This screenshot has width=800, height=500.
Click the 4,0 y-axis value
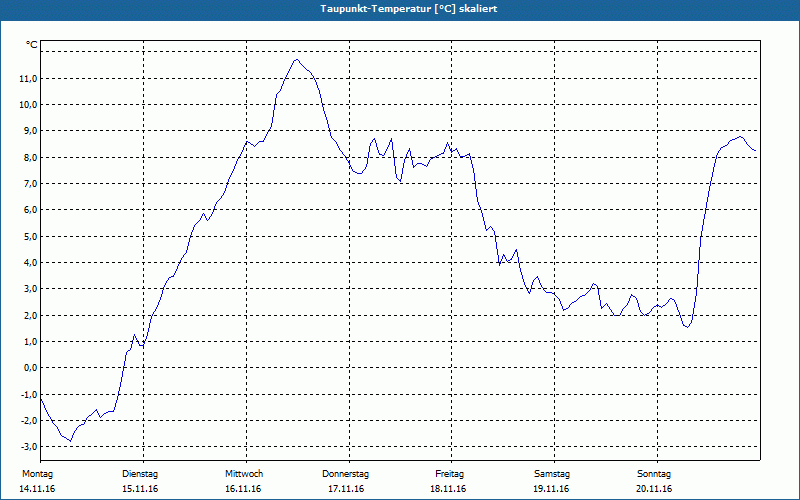(30, 263)
